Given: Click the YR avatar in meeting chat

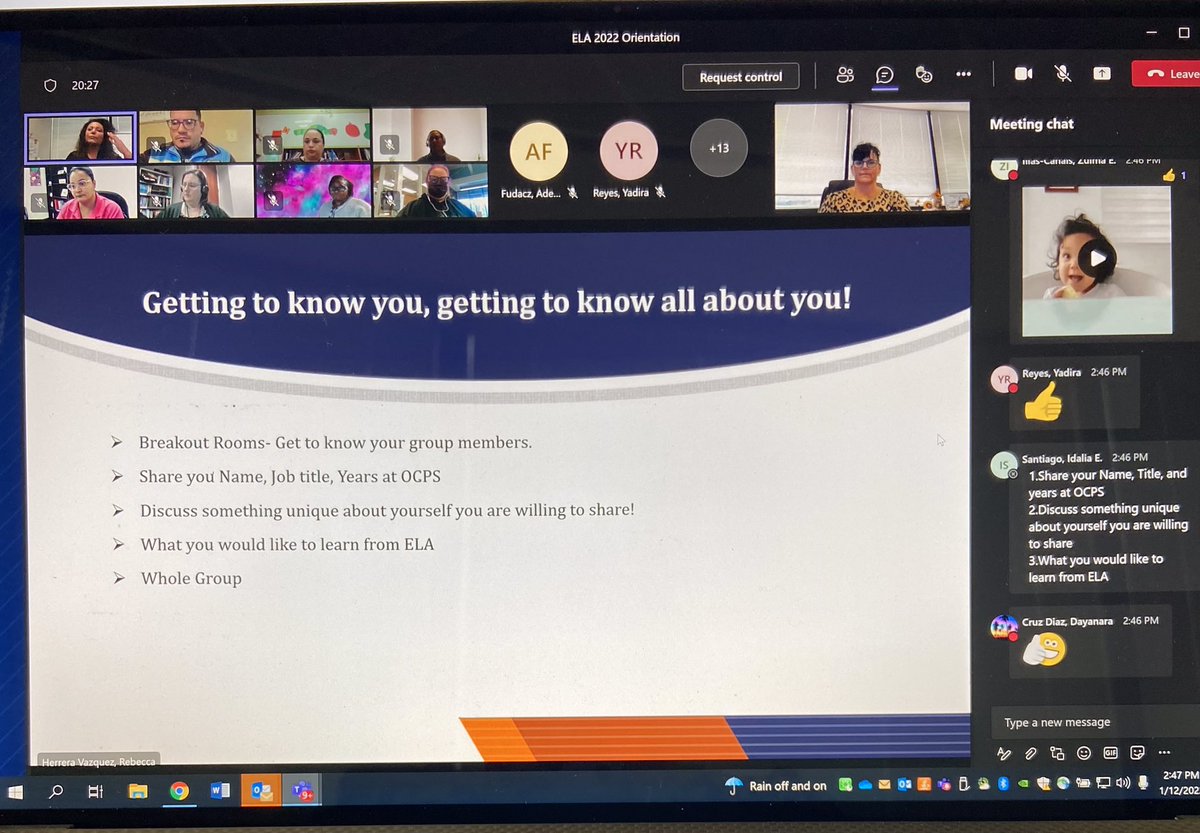Looking at the screenshot, I should point(1003,379).
